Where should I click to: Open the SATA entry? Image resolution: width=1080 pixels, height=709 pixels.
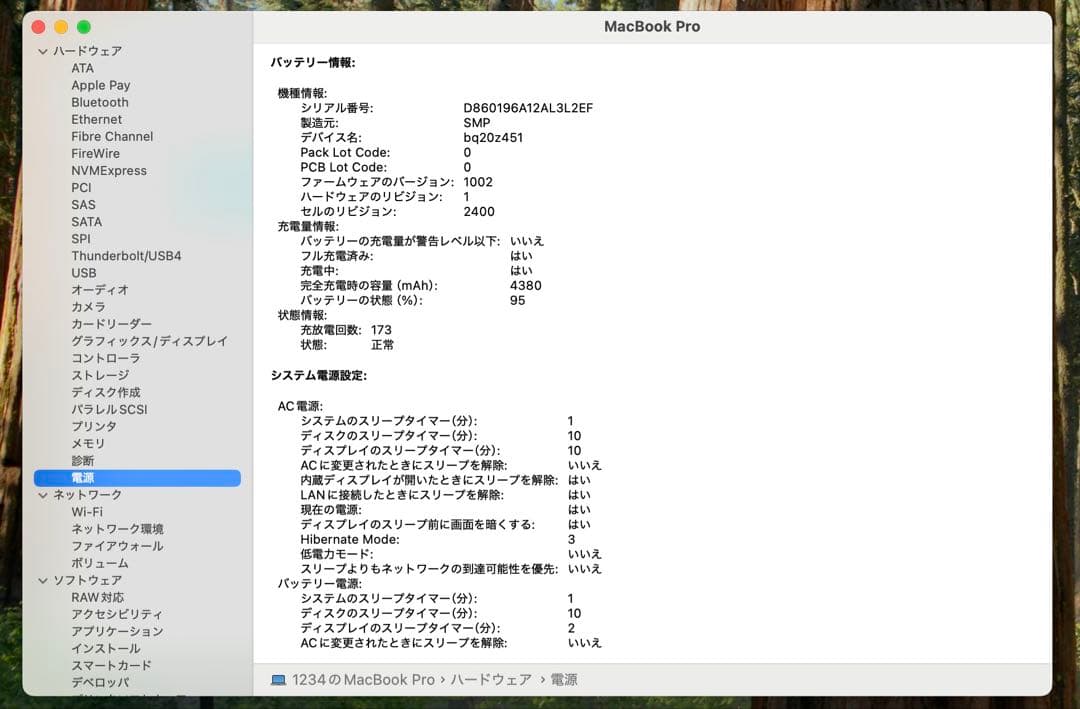(x=87, y=222)
